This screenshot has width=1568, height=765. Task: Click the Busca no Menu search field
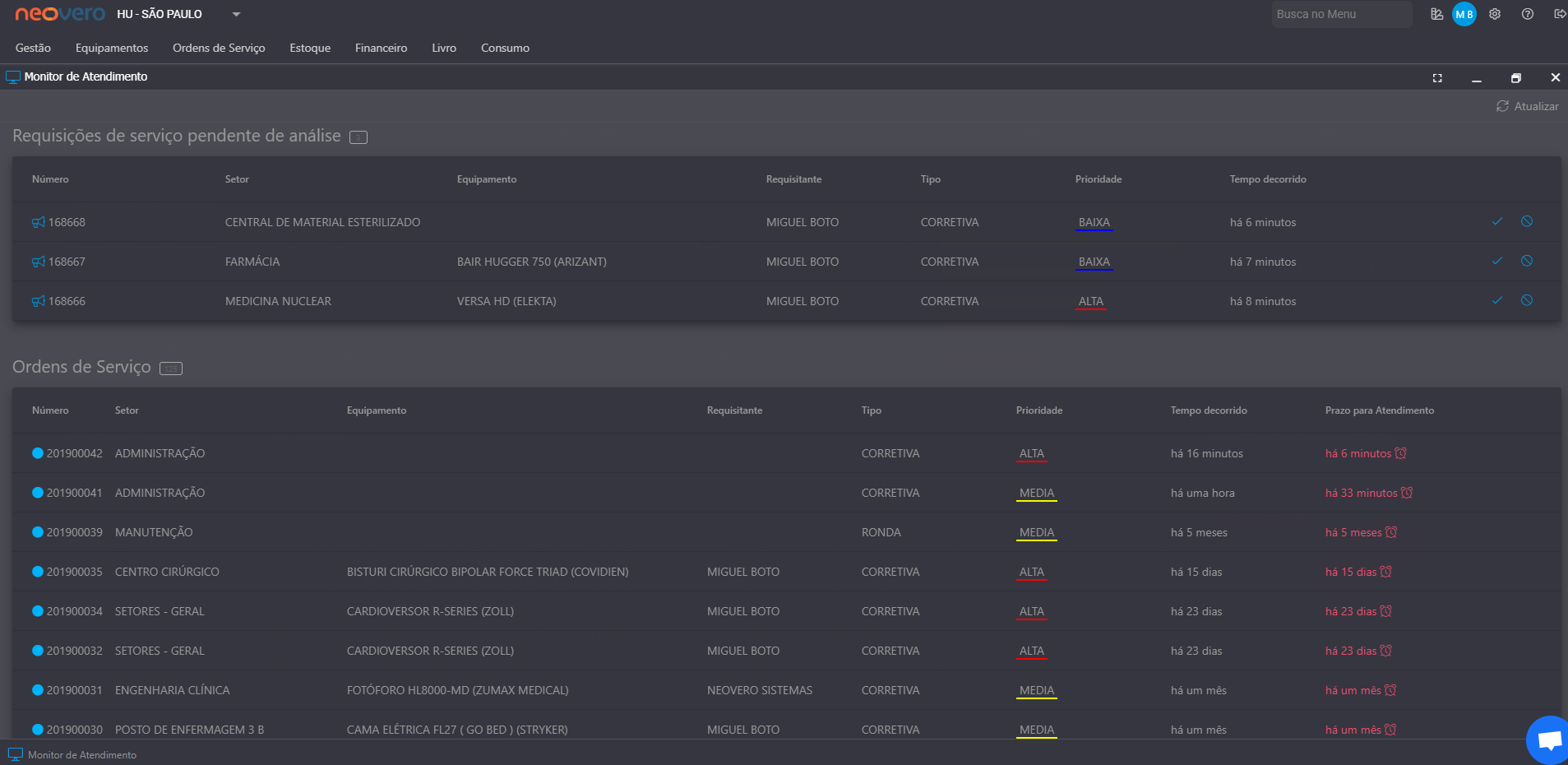[x=1341, y=14]
